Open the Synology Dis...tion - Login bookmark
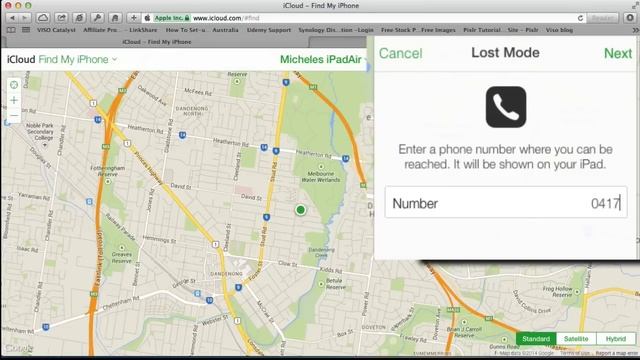 (x=336, y=30)
